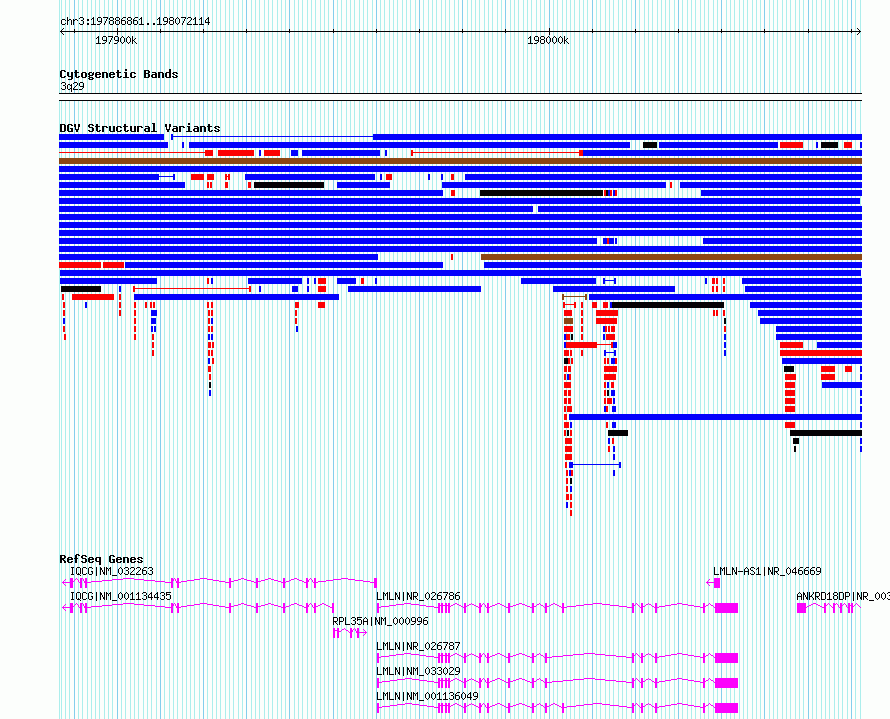Screen dimensions: 890x719
Task: Click the thin blue connector line in the top variant row
Action: (272, 137)
